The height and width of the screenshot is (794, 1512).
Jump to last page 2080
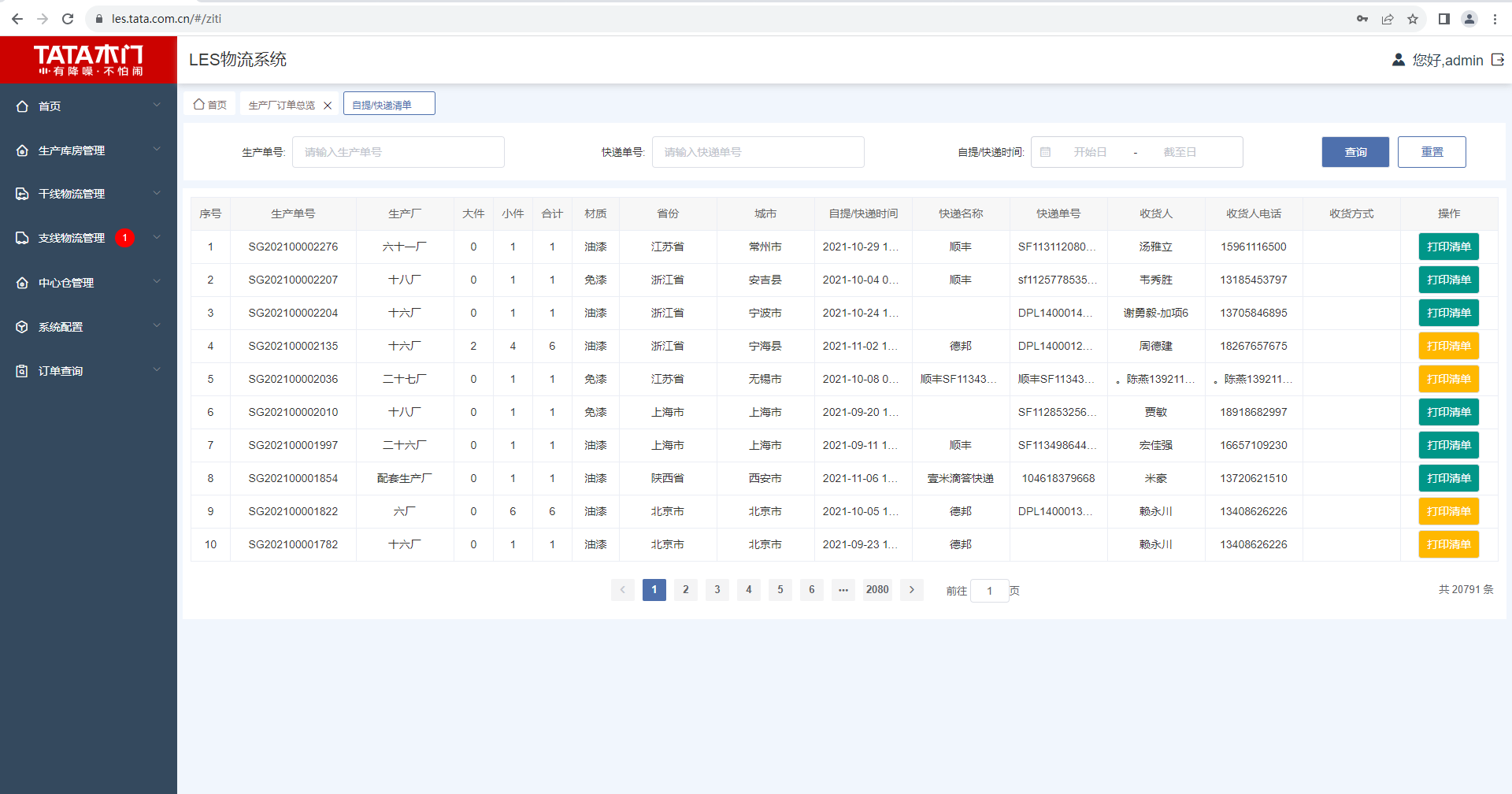click(x=877, y=589)
